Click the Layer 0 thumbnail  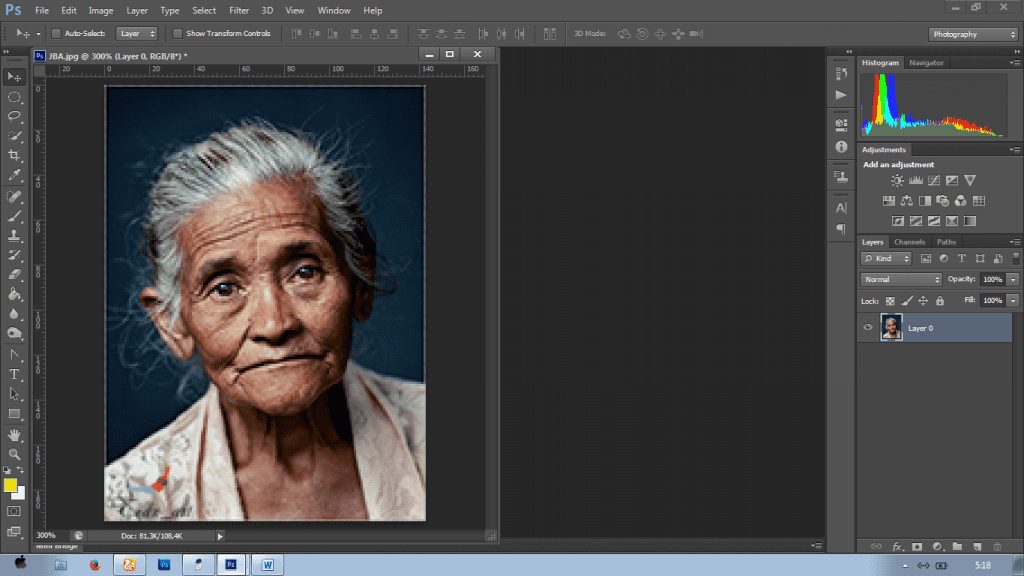(x=891, y=328)
